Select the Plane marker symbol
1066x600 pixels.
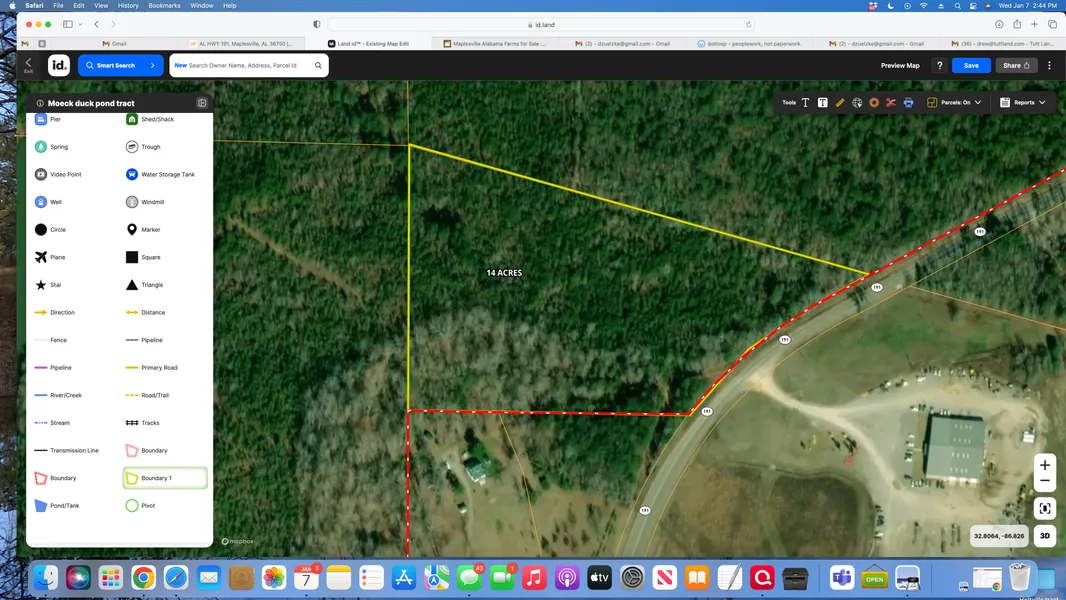pyautogui.click(x=41, y=257)
